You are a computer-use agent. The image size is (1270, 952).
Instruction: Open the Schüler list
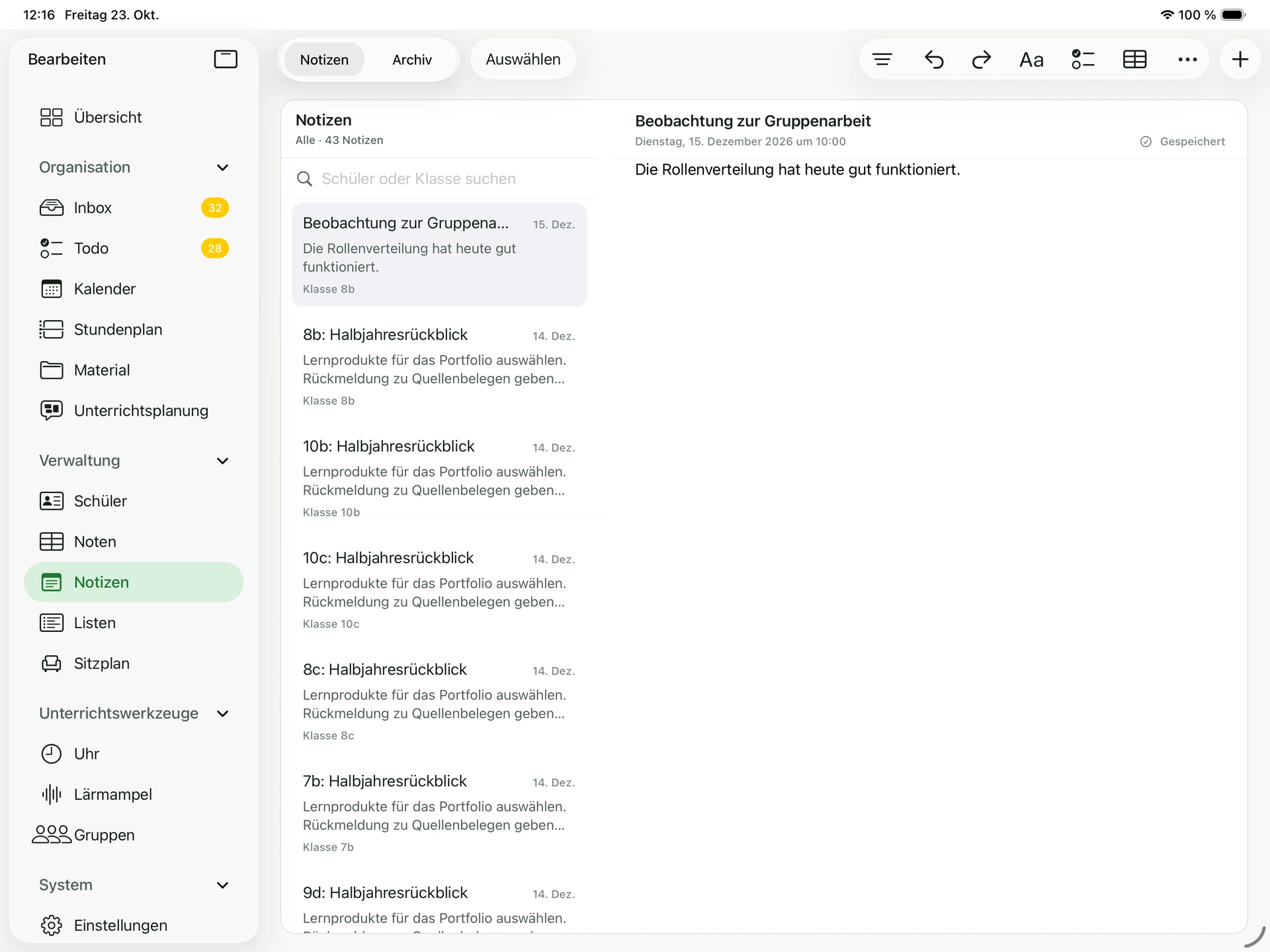pos(134,501)
